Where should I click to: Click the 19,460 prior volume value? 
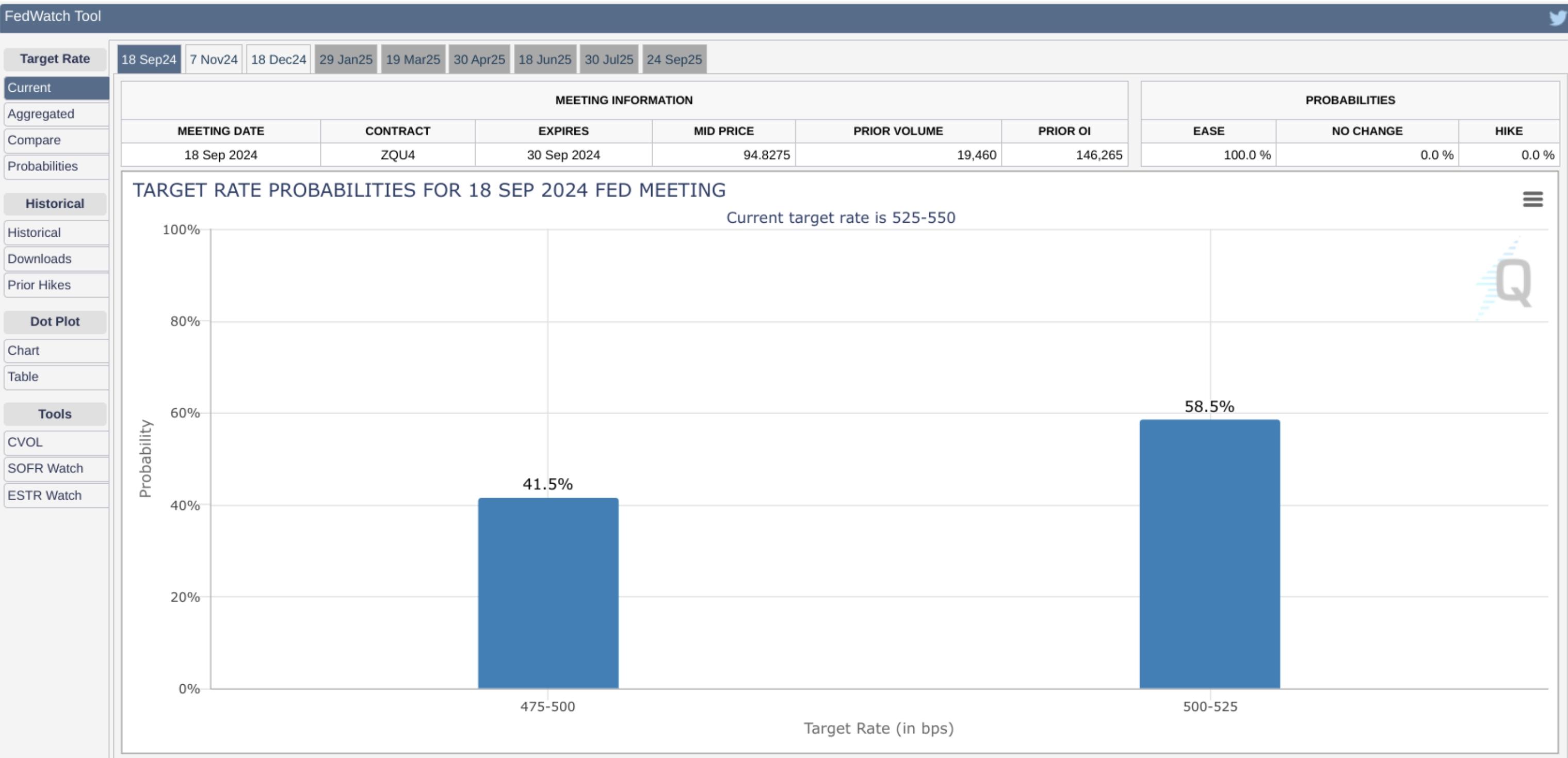point(976,155)
